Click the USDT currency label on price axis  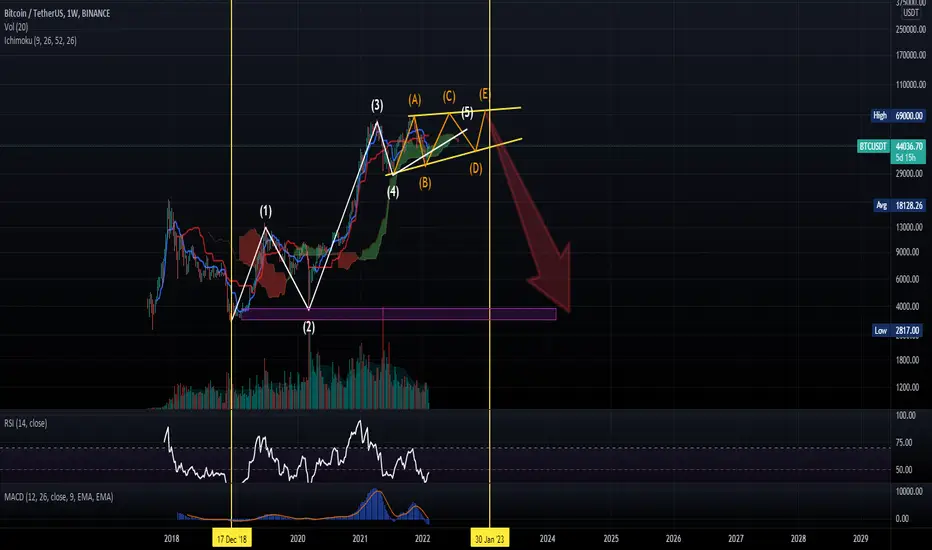click(x=911, y=12)
